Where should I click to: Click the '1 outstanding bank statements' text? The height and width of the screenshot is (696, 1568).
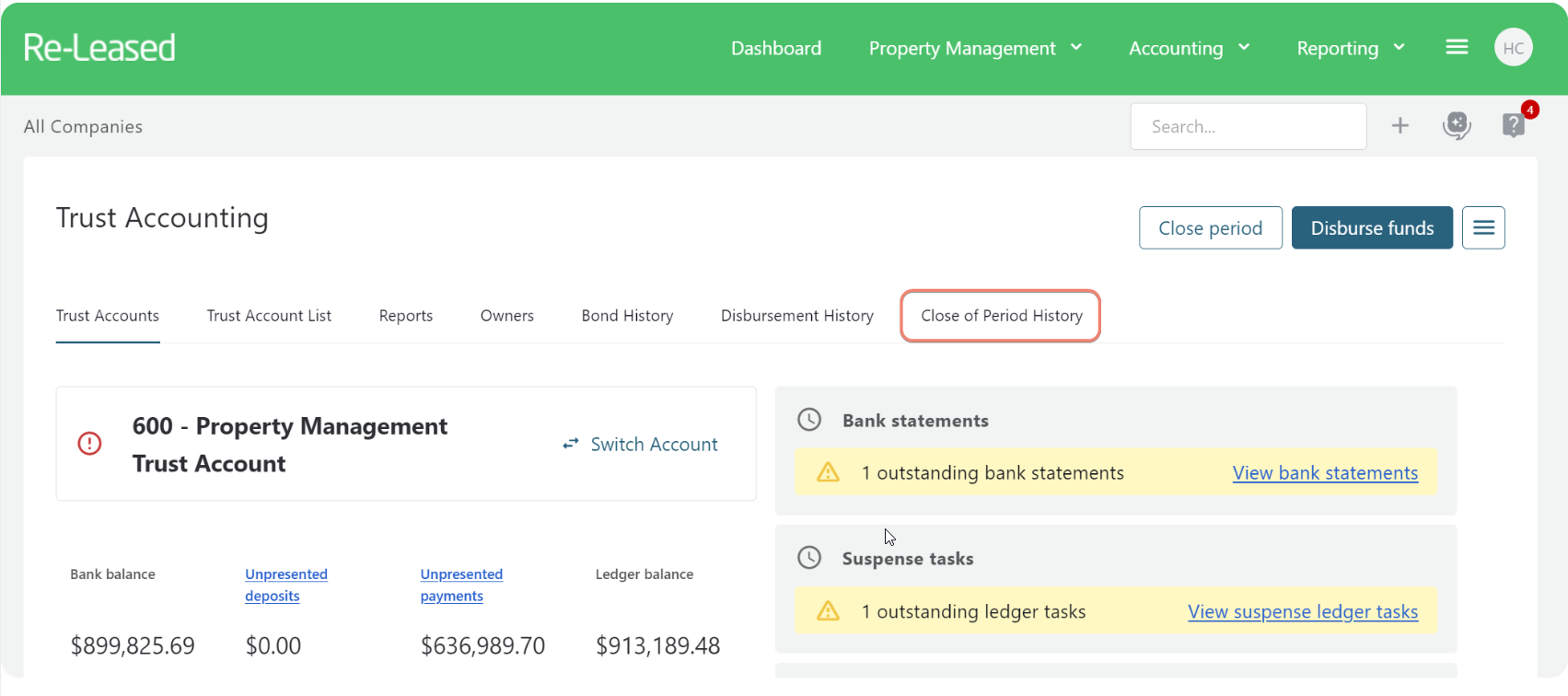tap(993, 472)
